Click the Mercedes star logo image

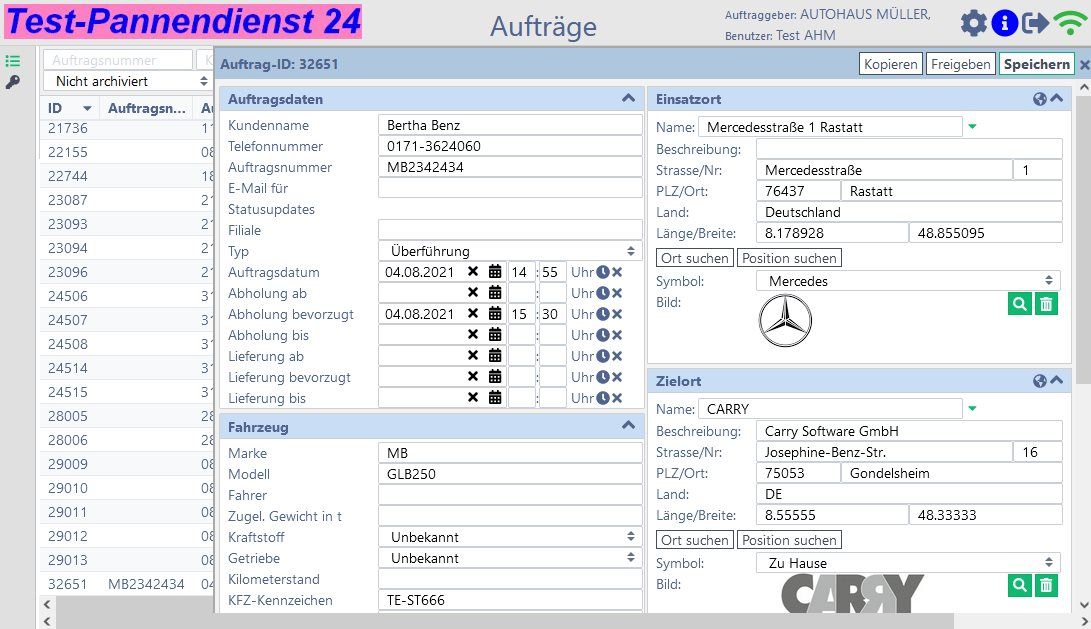click(786, 321)
